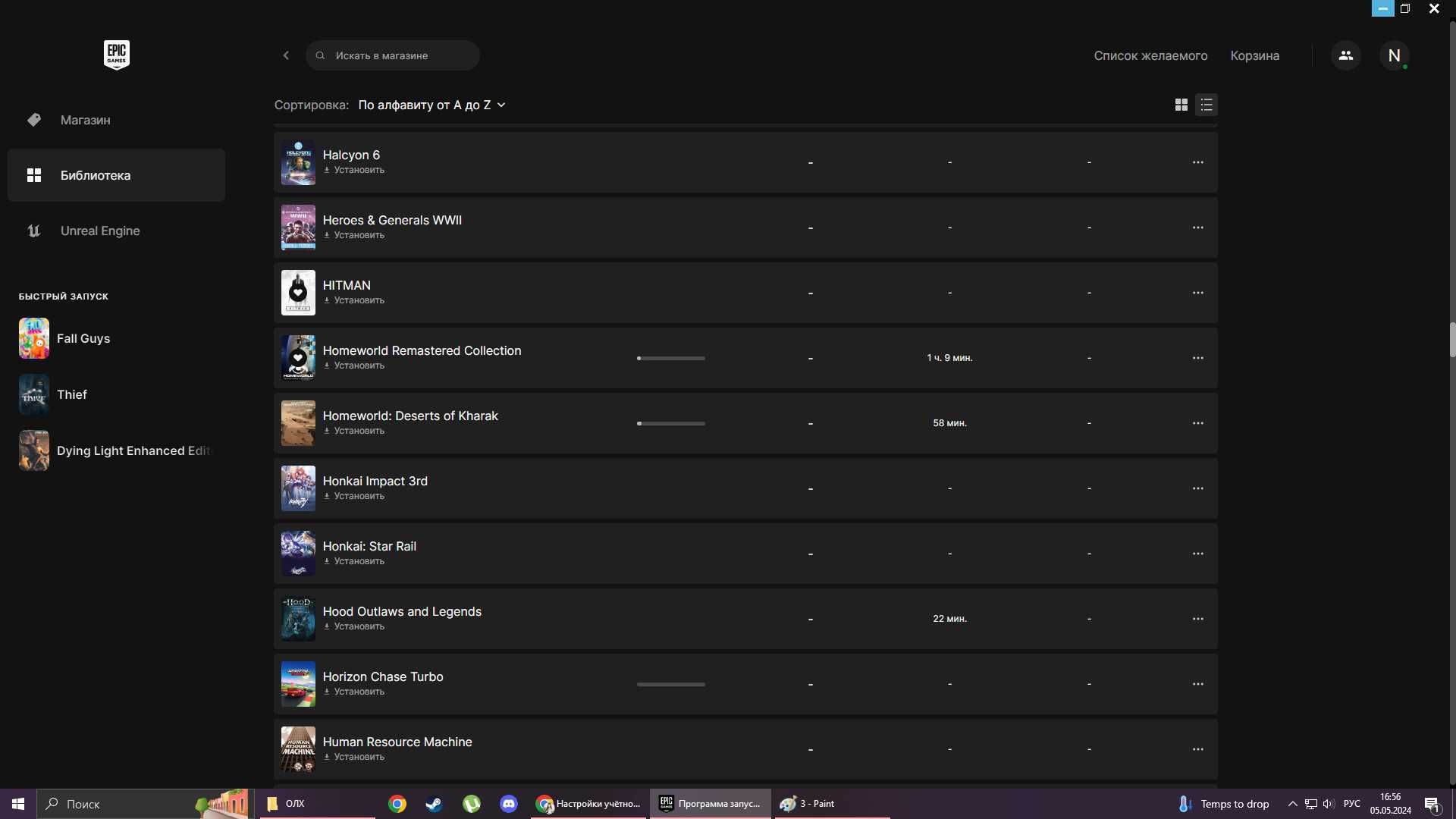Open more options for Homeworld: Deserts of Kharak

coord(1197,423)
